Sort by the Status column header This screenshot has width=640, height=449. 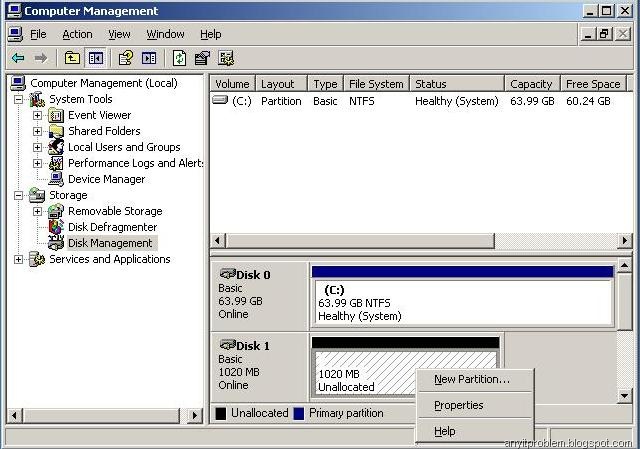click(457, 84)
